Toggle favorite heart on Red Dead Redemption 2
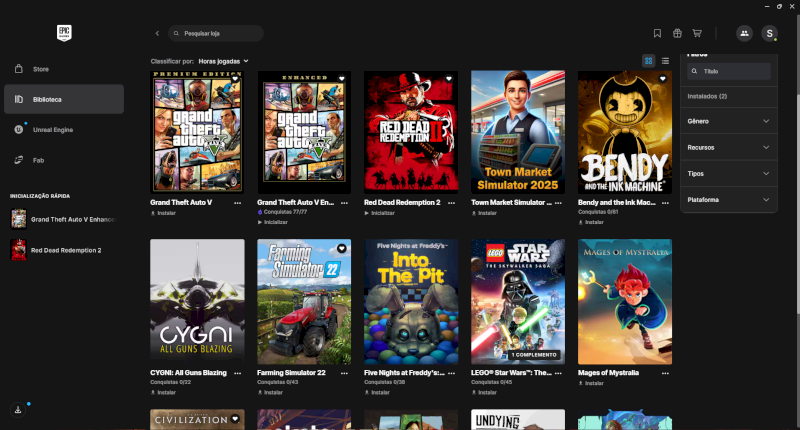 pos(449,79)
